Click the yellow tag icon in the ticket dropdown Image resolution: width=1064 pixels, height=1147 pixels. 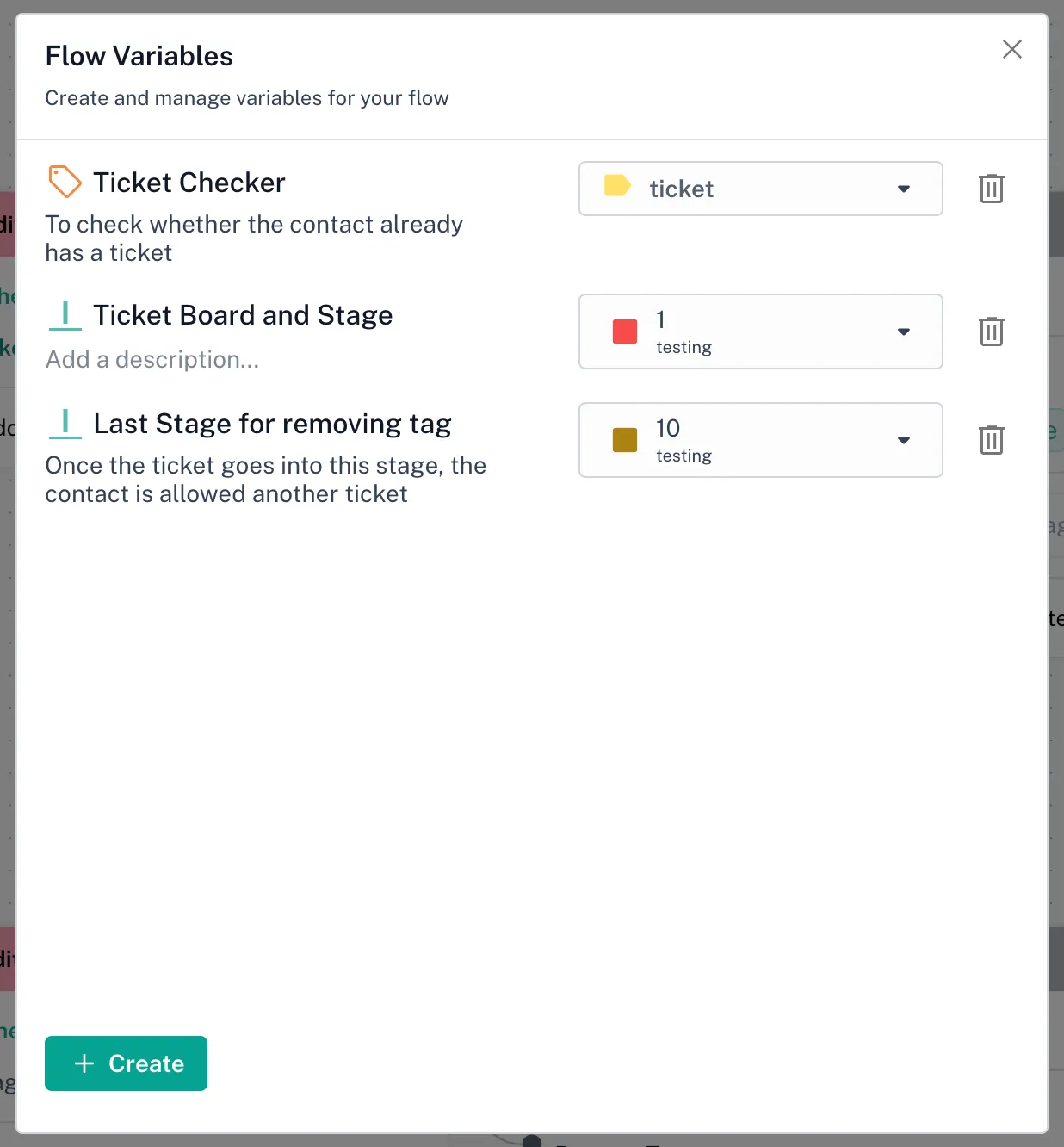pyautogui.click(x=617, y=186)
